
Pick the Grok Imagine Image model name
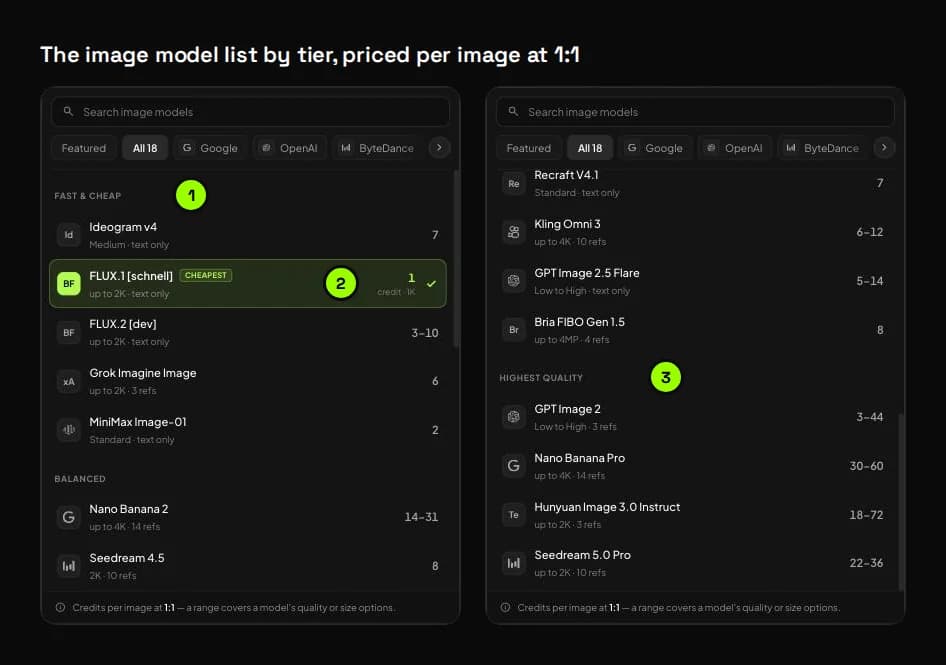point(143,373)
